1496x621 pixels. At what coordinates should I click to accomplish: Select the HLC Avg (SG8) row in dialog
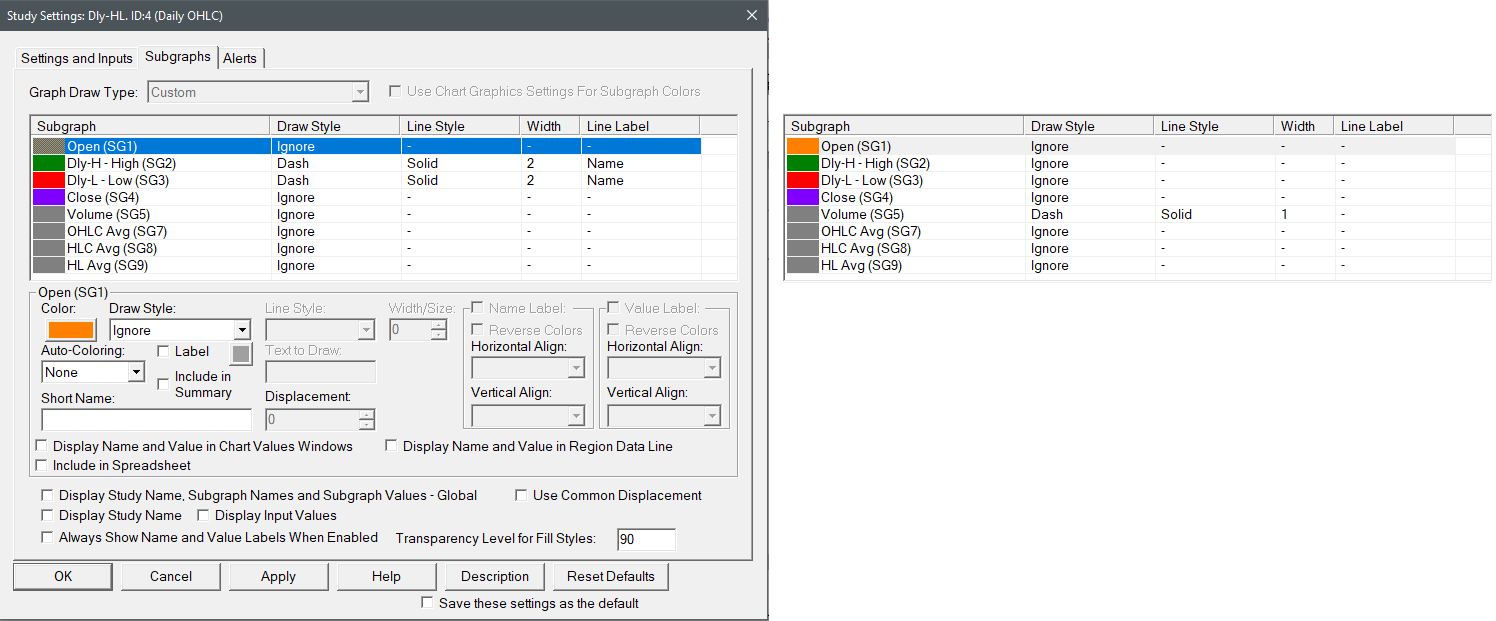tap(366, 248)
